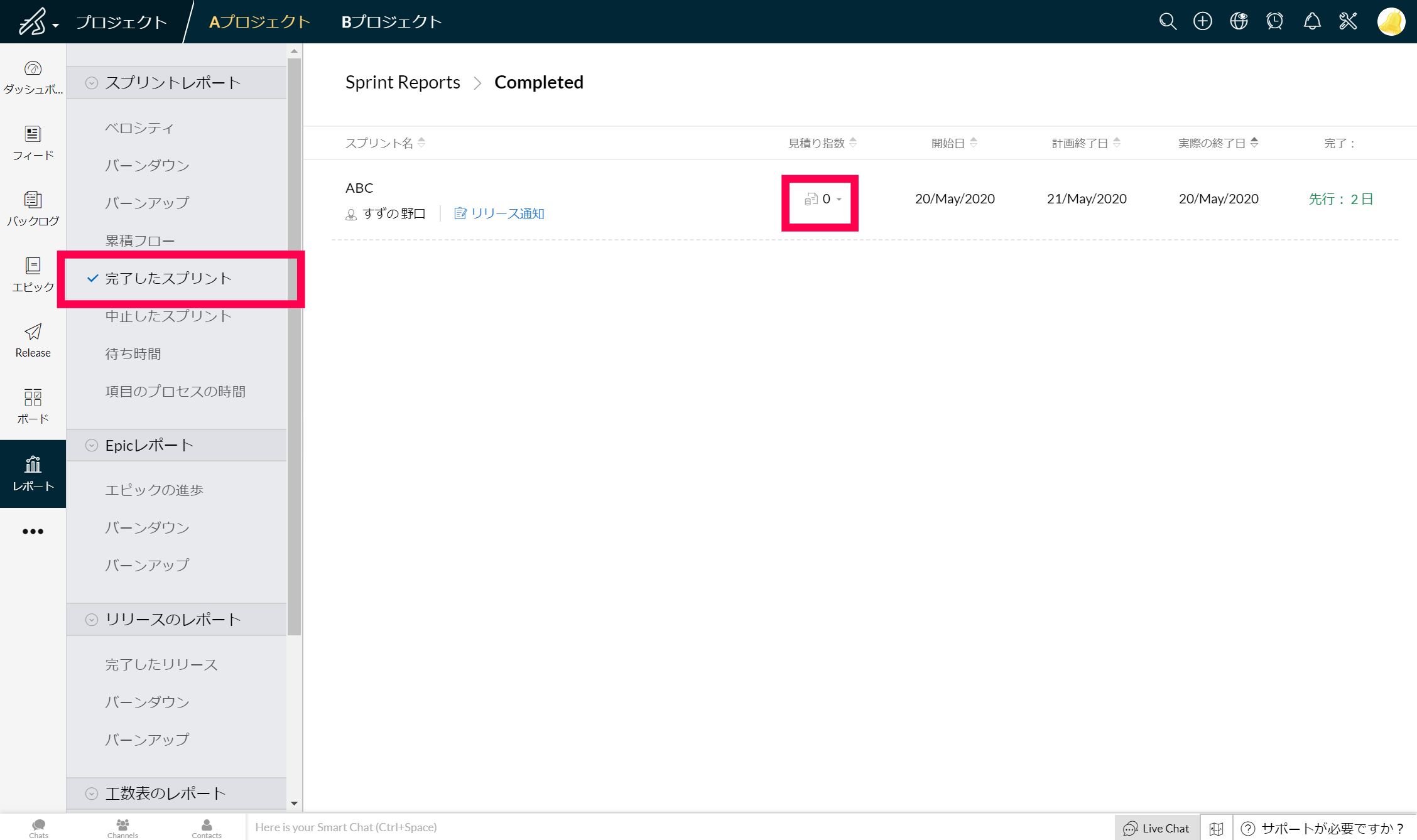Sort by 実際の終了日 column arrows

(1254, 143)
